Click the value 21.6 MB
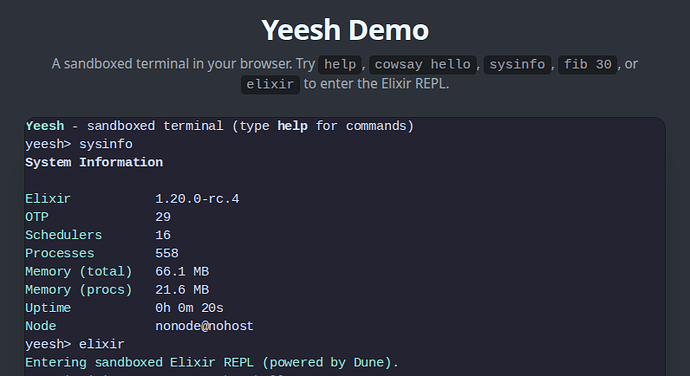690x376 pixels. point(182,290)
